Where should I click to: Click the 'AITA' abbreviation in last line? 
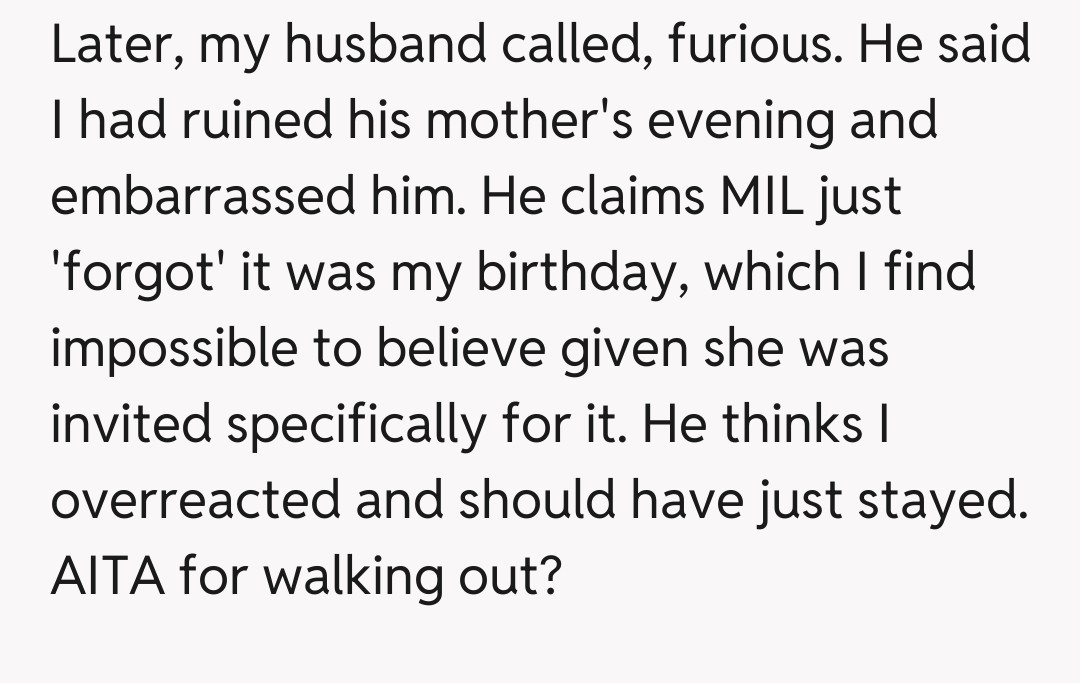click(x=106, y=575)
